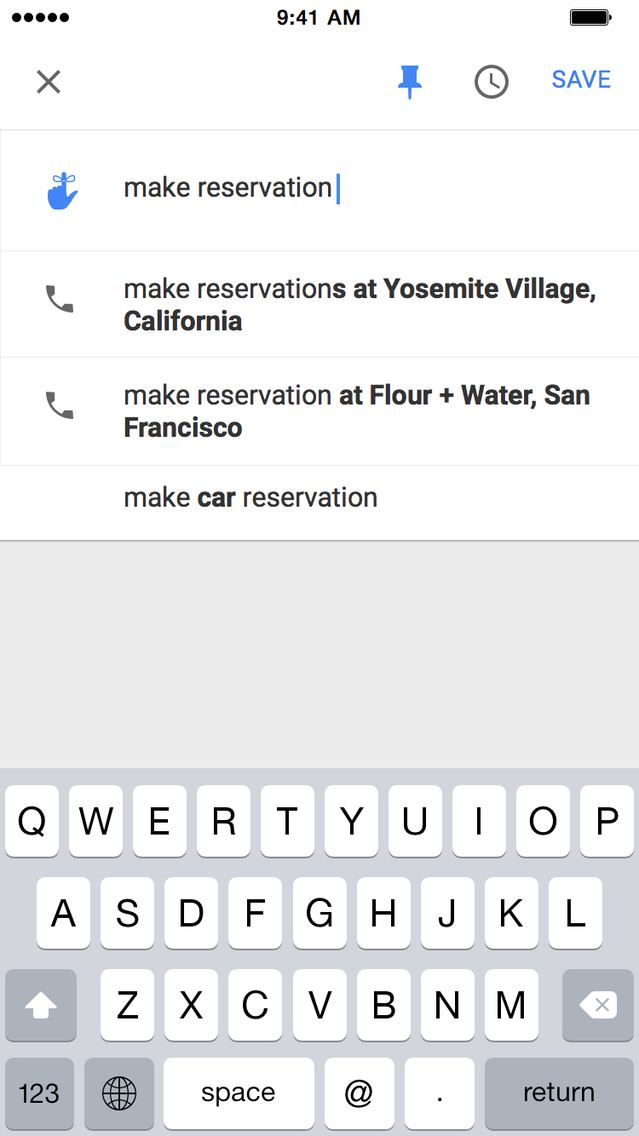Choose the Flour + Water suggestion

[357, 411]
